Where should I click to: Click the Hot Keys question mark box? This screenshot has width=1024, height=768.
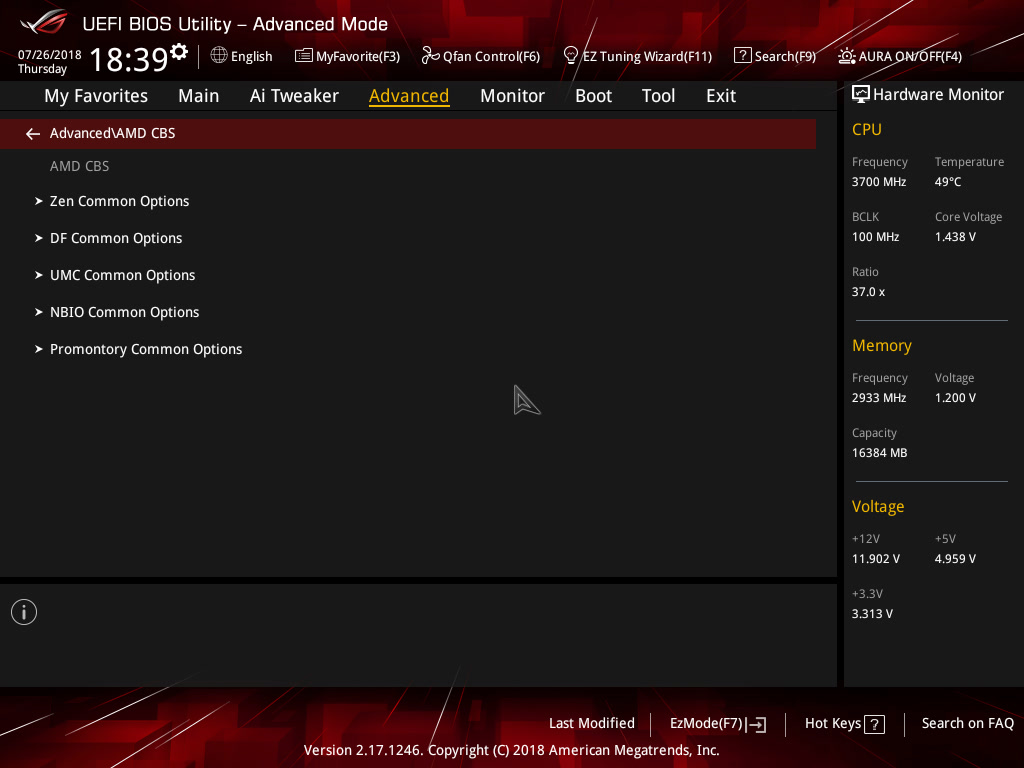(x=874, y=724)
